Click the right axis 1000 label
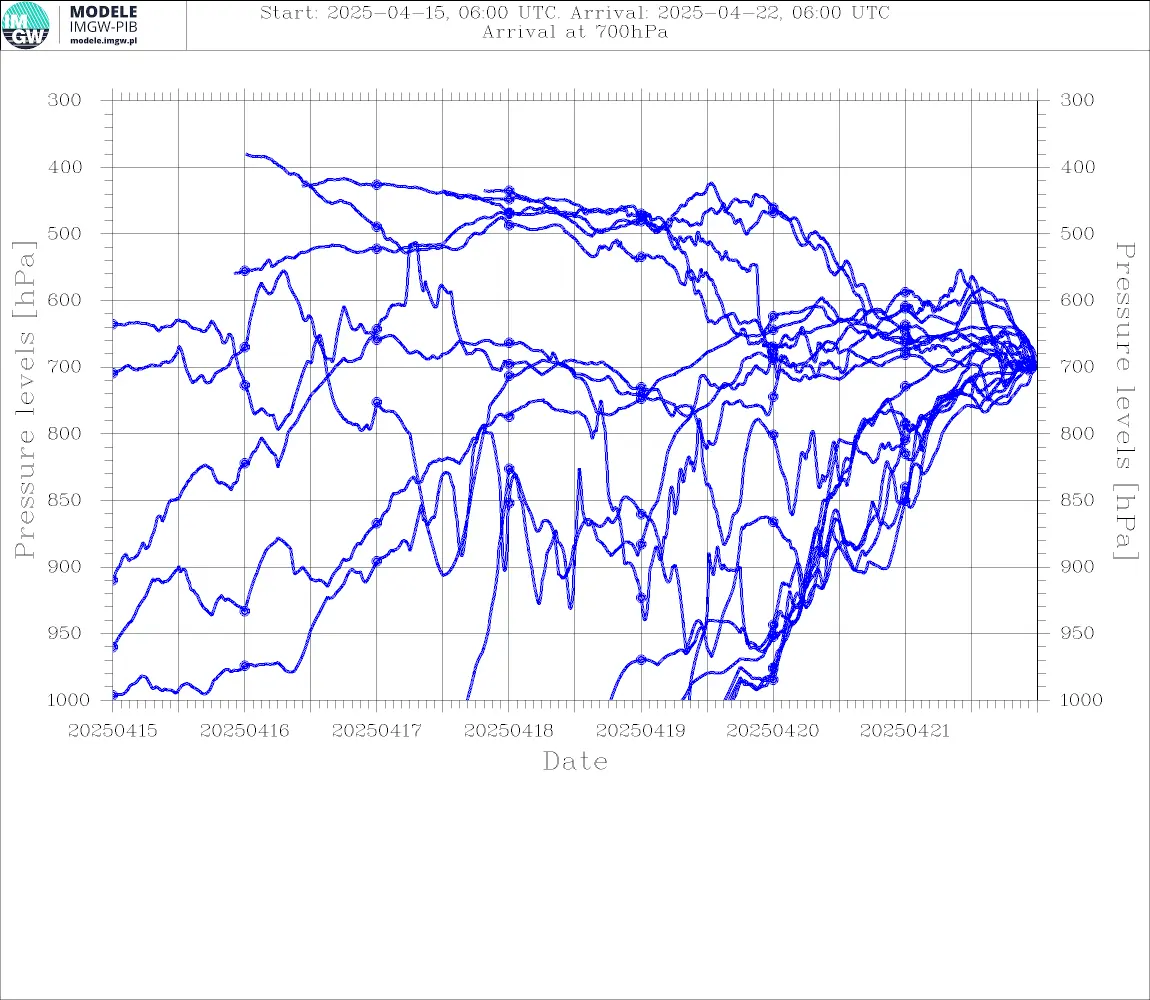 pyautogui.click(x=1081, y=700)
